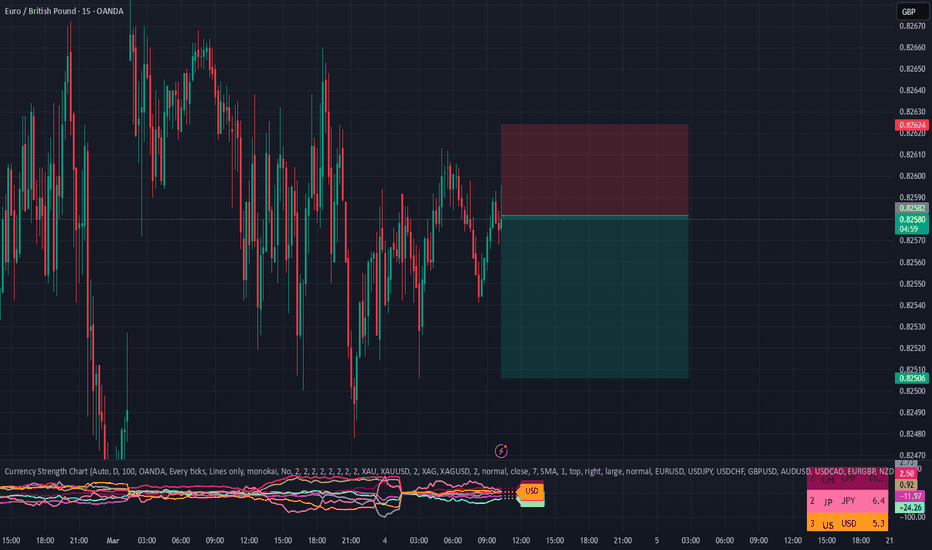932x550 pixels.
Task: Click the 0.82470 price scale label
Action: pyautogui.click(x=912, y=455)
